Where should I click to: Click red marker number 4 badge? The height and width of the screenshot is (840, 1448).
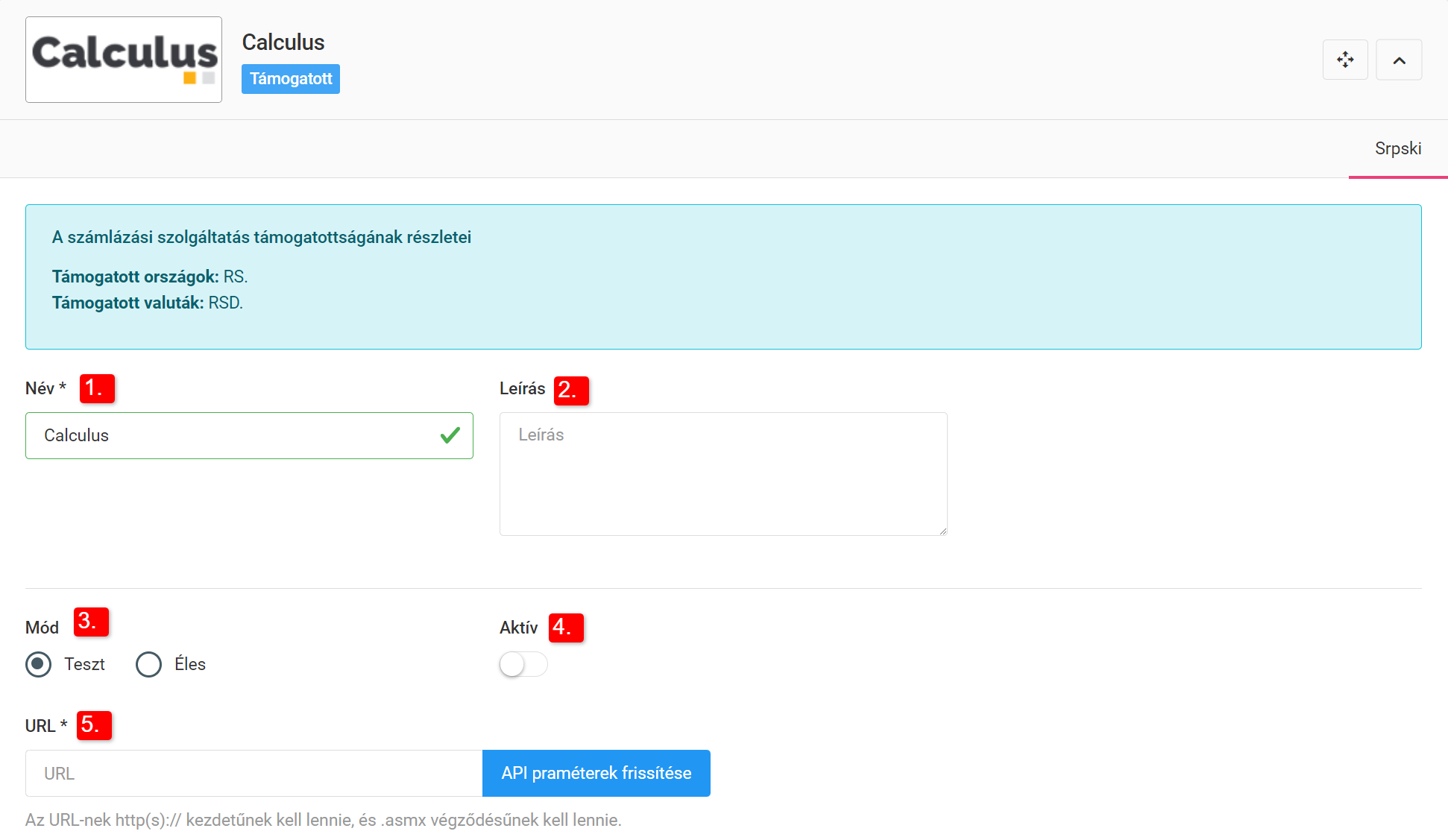566,628
